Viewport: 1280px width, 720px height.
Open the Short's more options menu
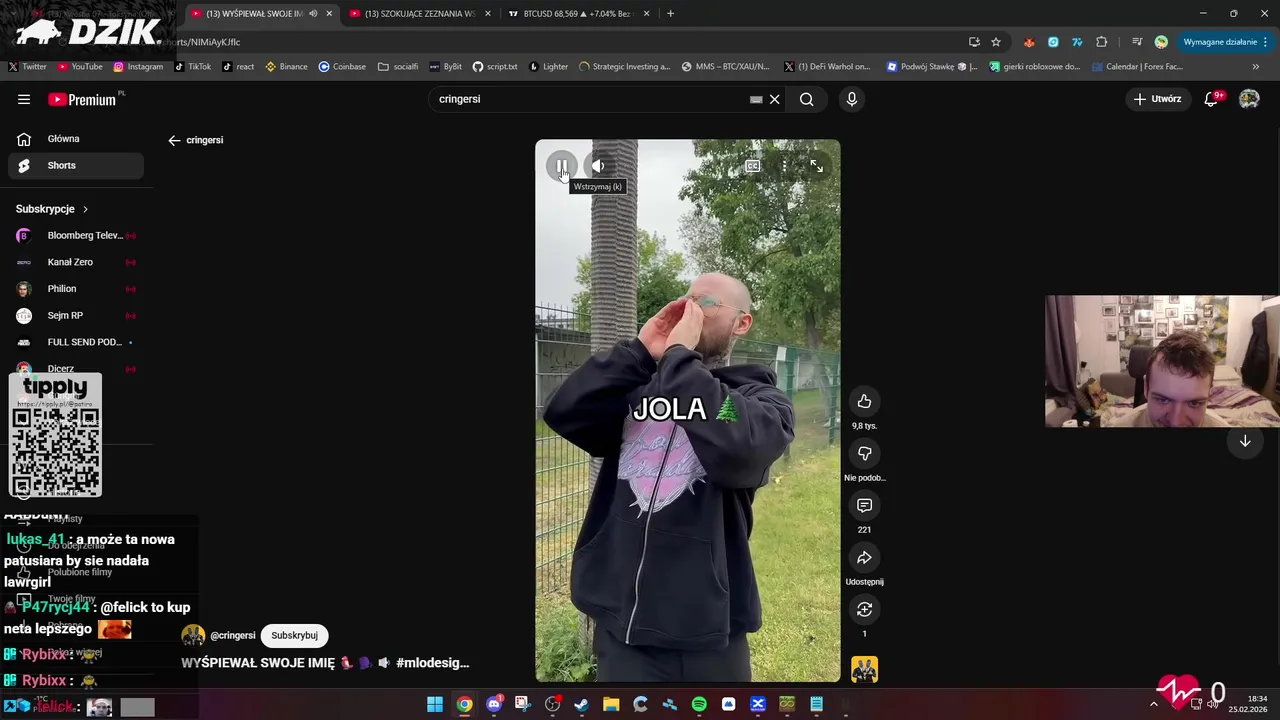[785, 166]
